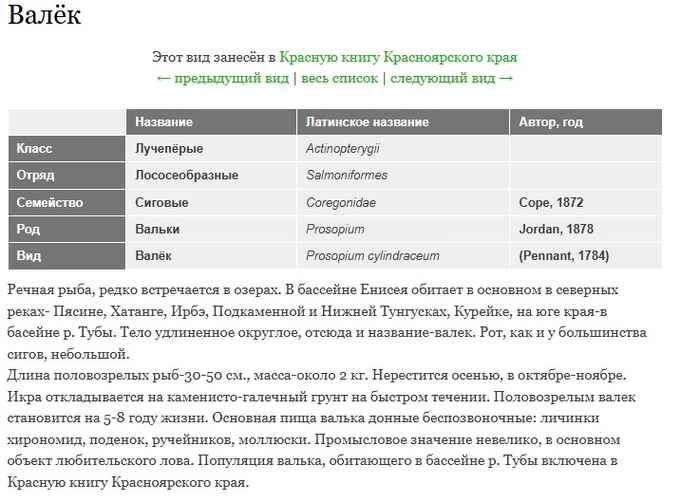Click the Вальки cell
The image size is (700, 502).
click(x=211, y=229)
